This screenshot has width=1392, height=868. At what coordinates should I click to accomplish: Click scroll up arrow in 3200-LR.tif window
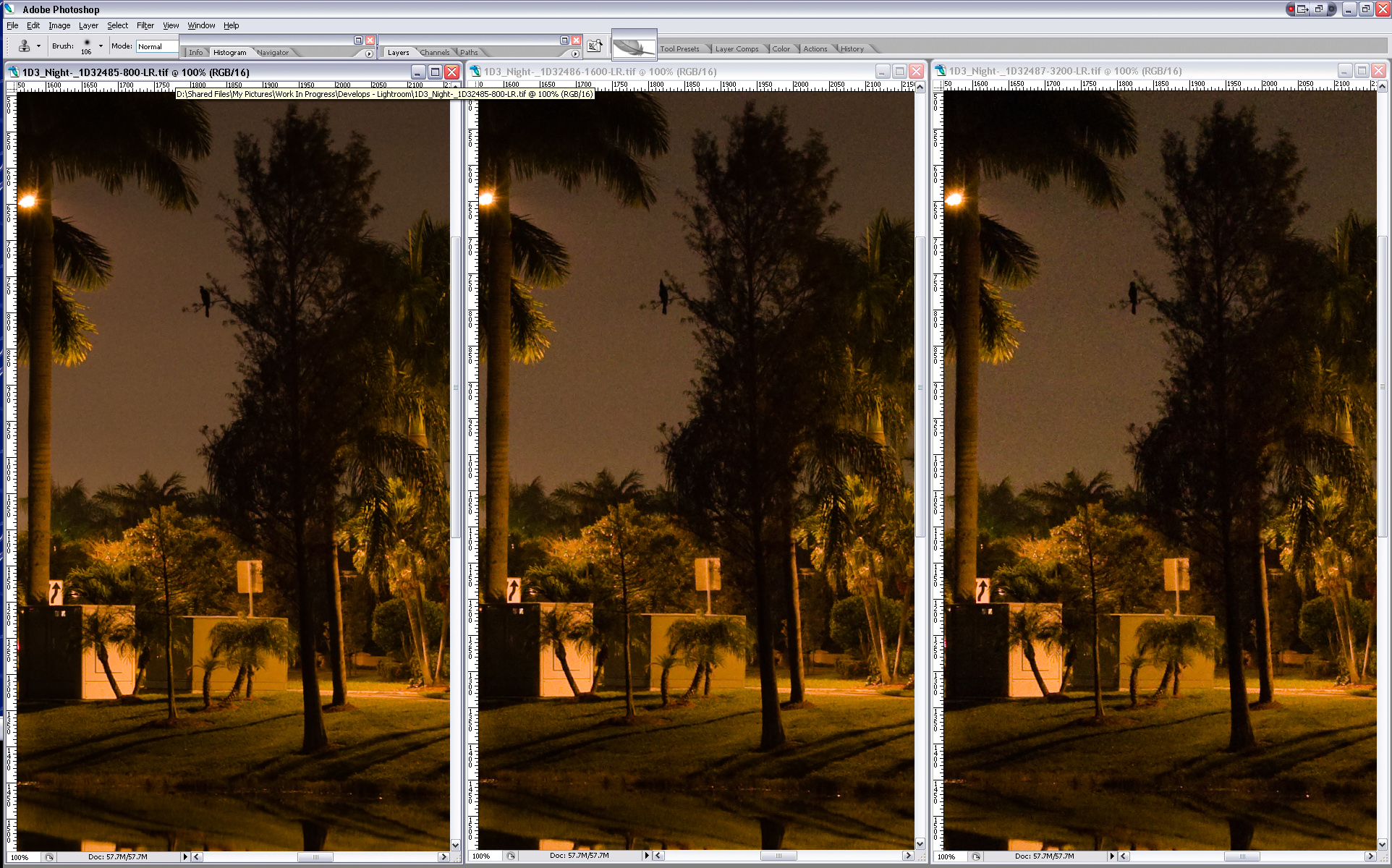pyautogui.click(x=1383, y=85)
